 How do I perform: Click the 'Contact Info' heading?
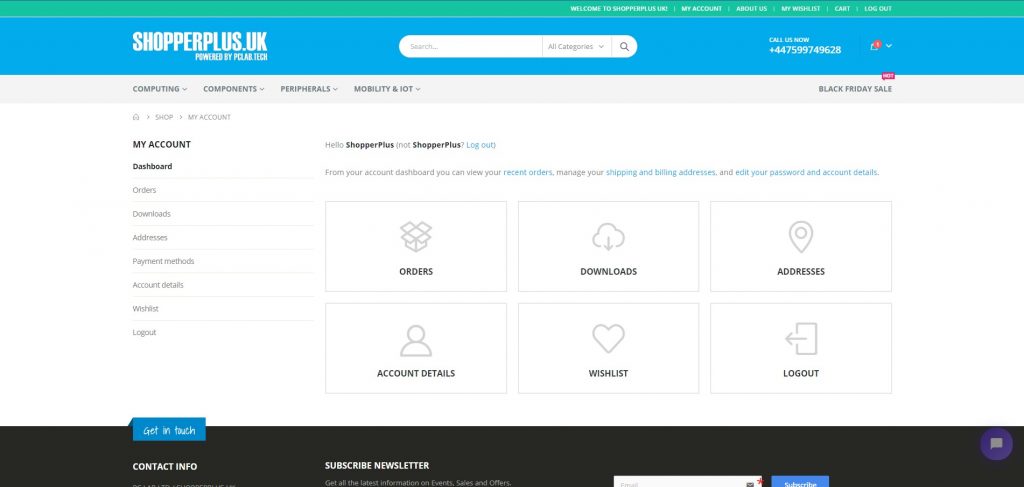click(165, 467)
